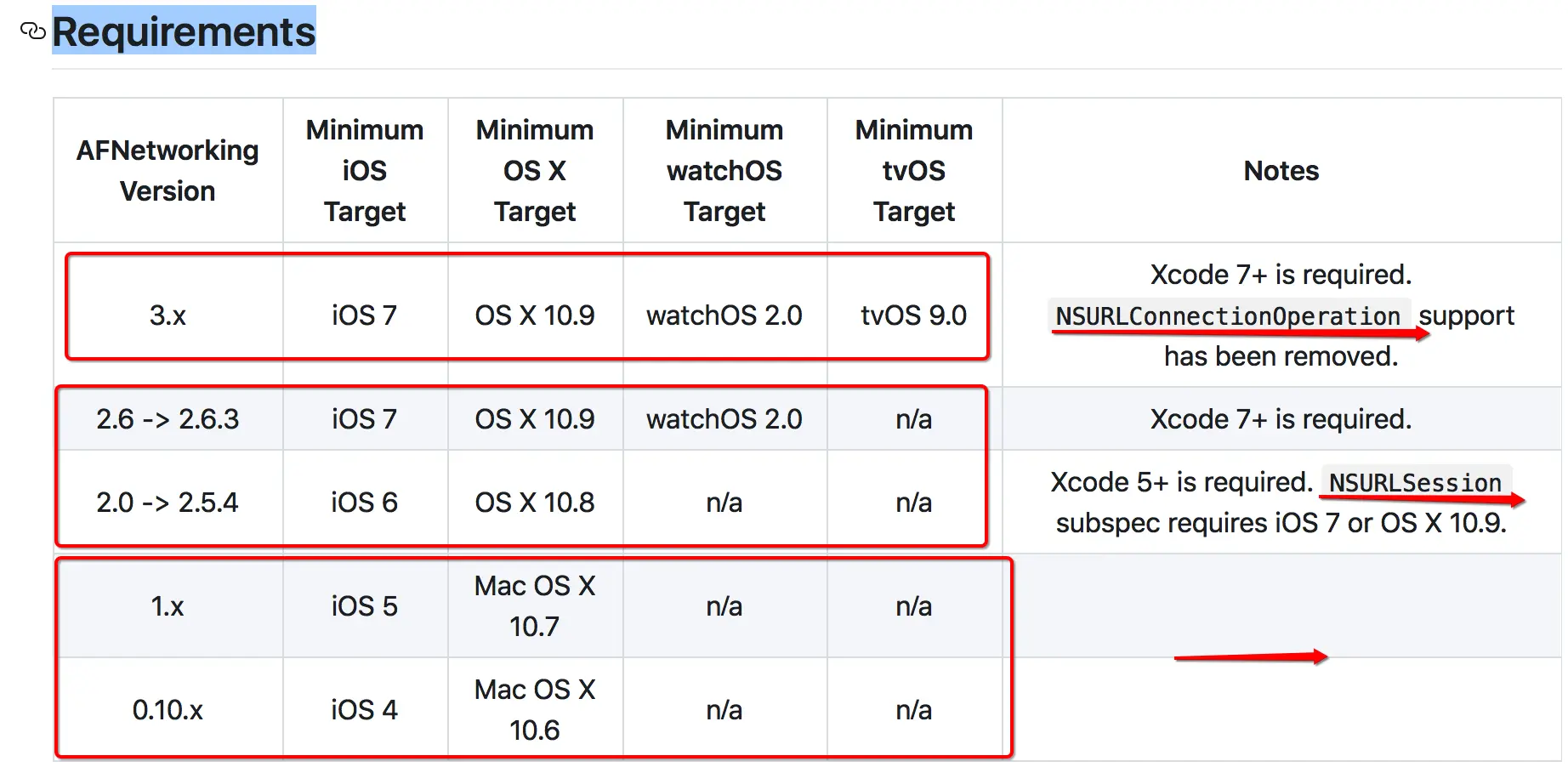Click the 0.10.x version cell
The width and height of the screenshot is (1568, 767).
[x=168, y=710]
